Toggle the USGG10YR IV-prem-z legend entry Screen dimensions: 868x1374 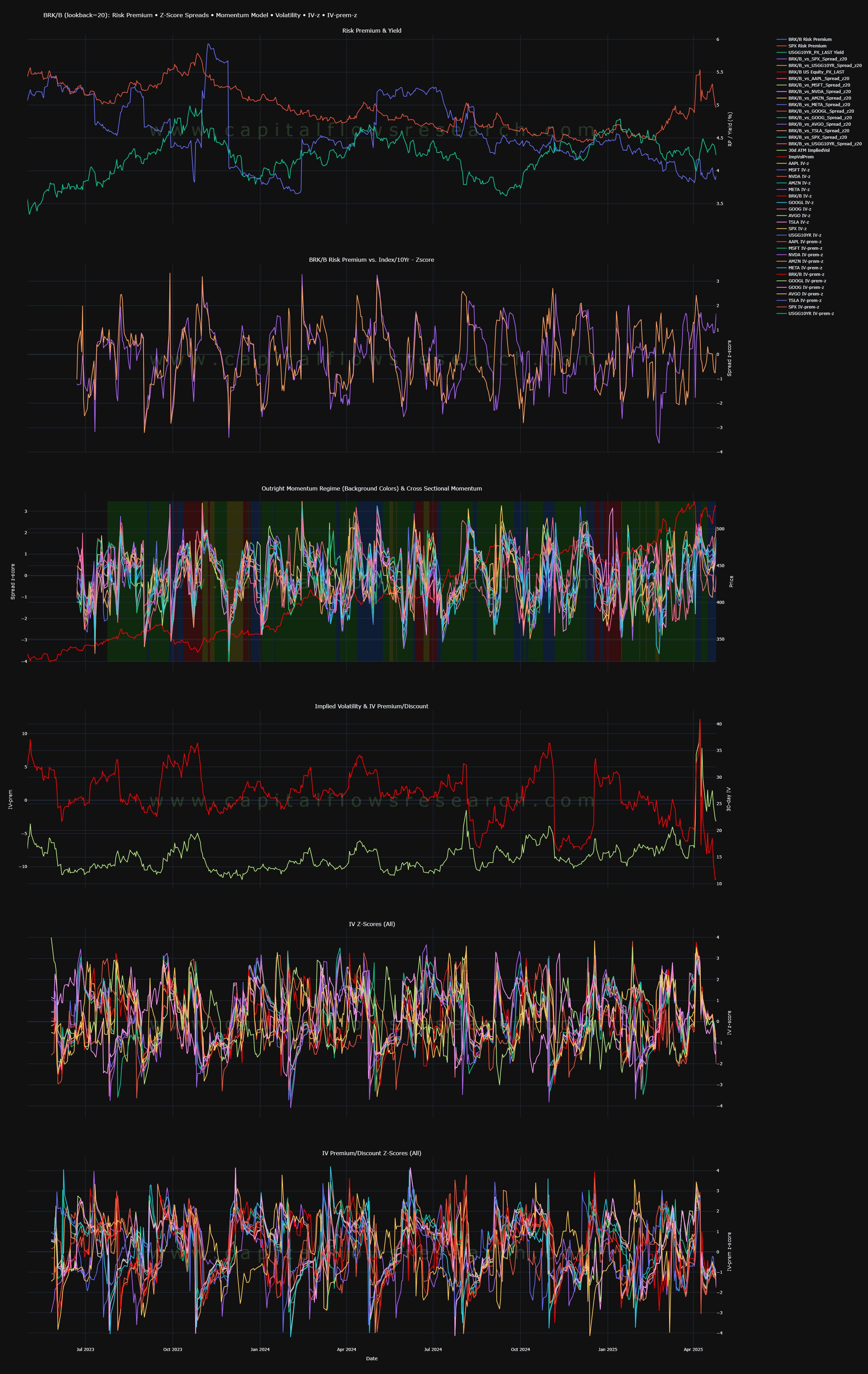click(x=805, y=313)
